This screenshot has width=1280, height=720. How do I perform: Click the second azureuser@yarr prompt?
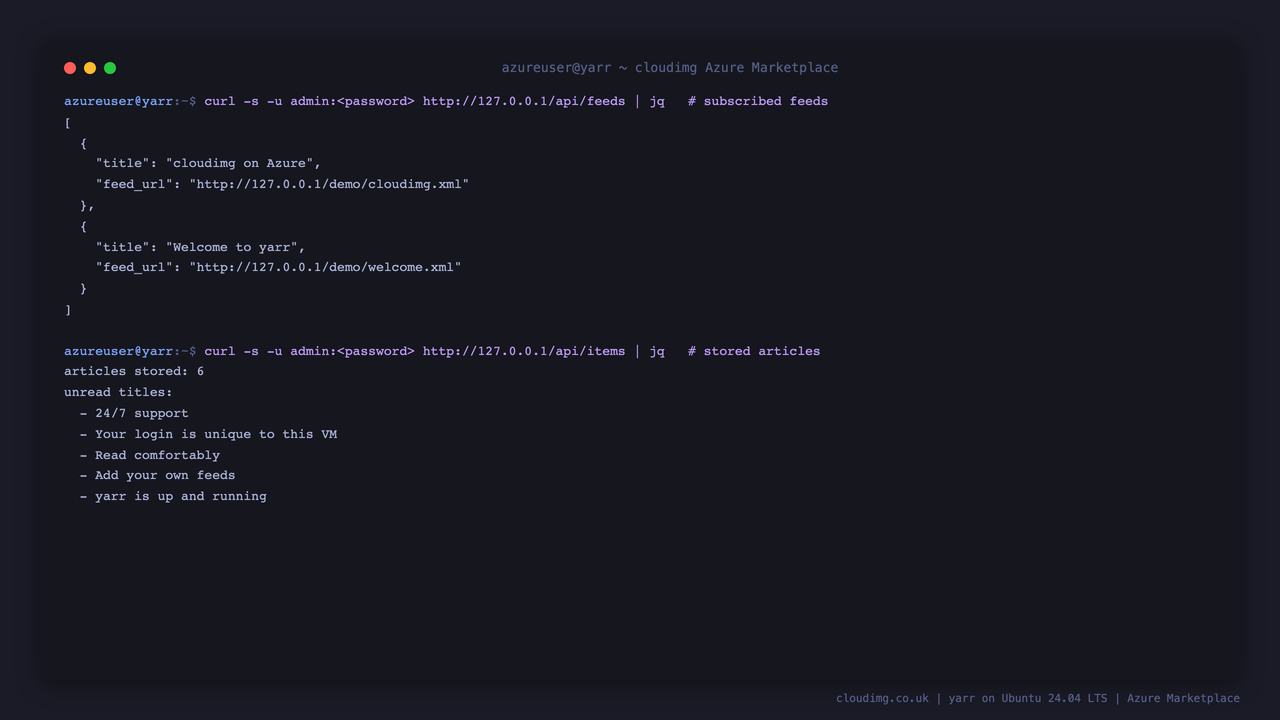coord(130,351)
